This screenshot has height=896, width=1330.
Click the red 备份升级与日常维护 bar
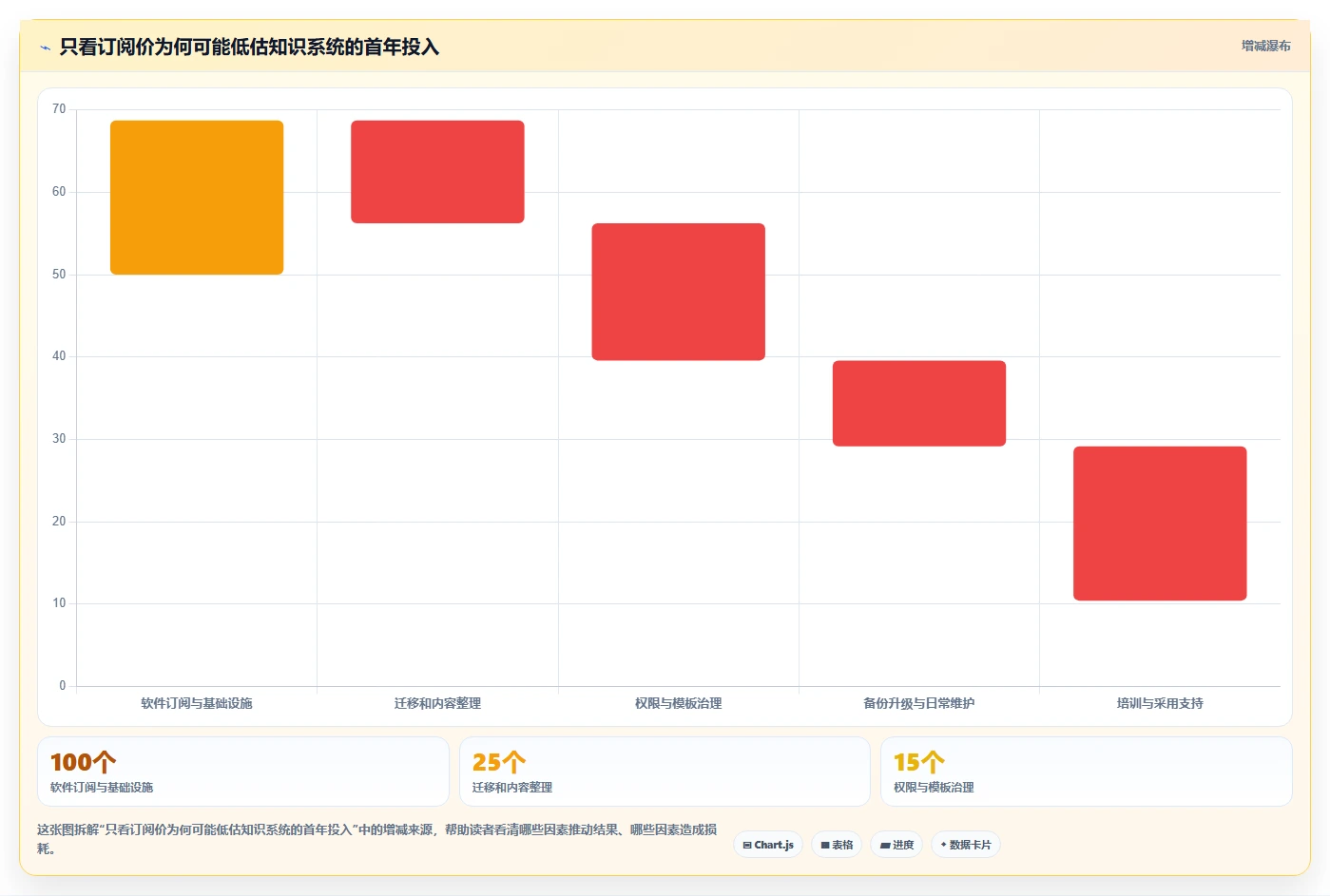tap(919, 403)
